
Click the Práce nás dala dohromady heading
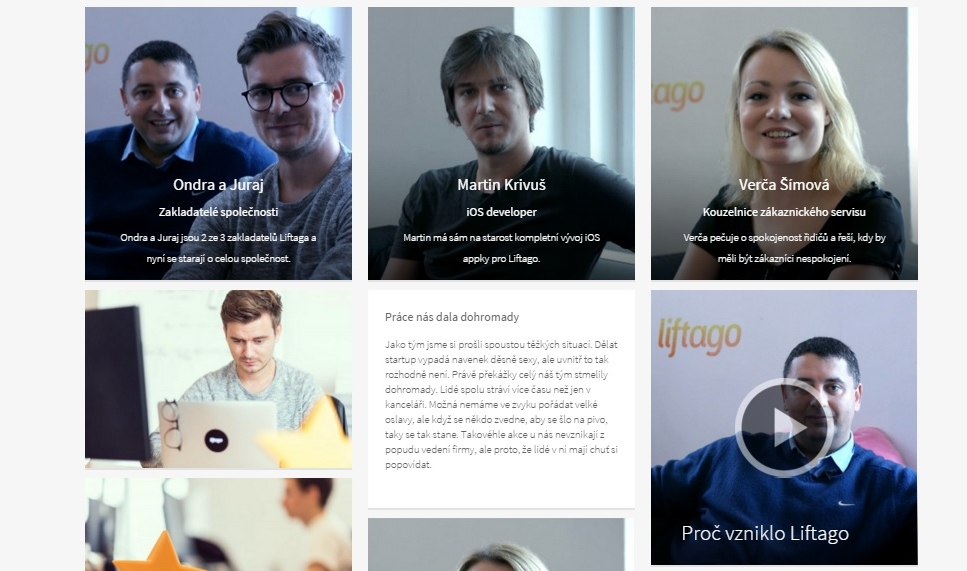[x=452, y=317]
